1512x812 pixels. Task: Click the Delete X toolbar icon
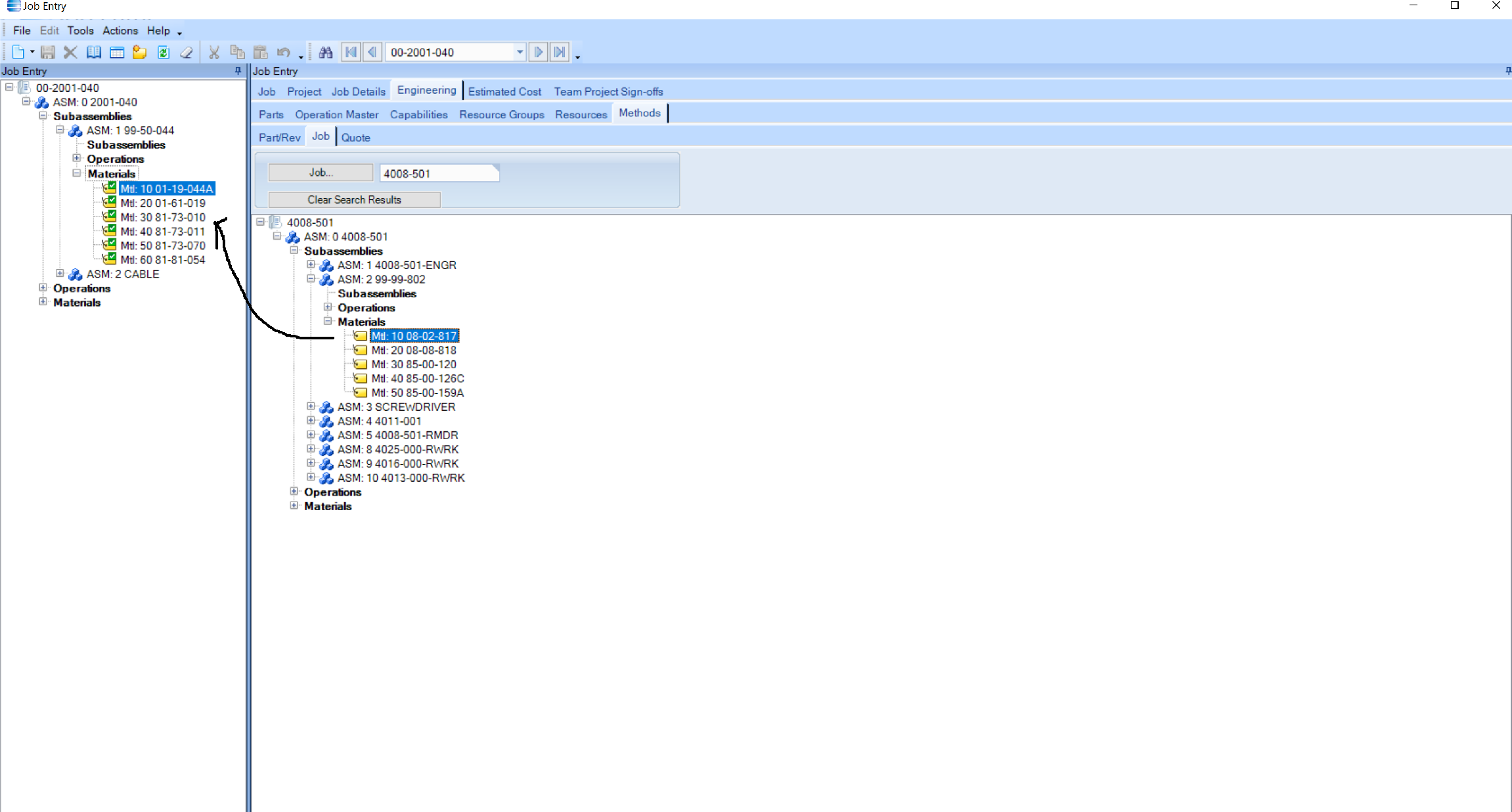coord(70,53)
